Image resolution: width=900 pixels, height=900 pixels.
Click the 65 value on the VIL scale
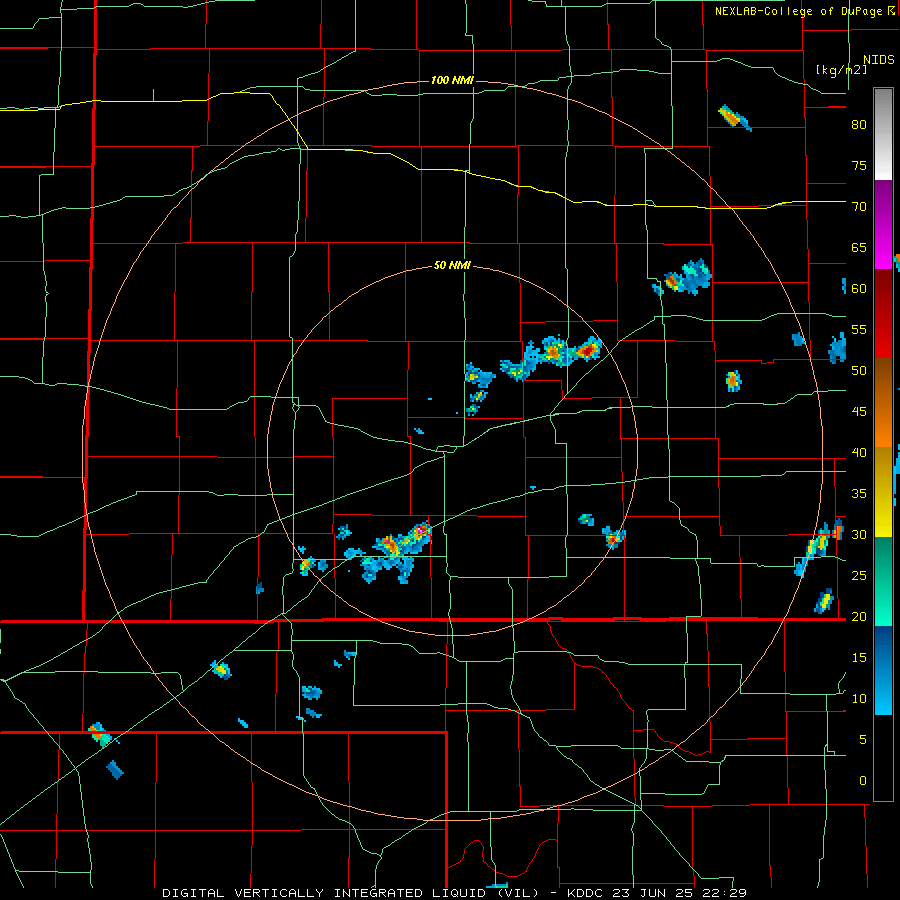[859, 247]
